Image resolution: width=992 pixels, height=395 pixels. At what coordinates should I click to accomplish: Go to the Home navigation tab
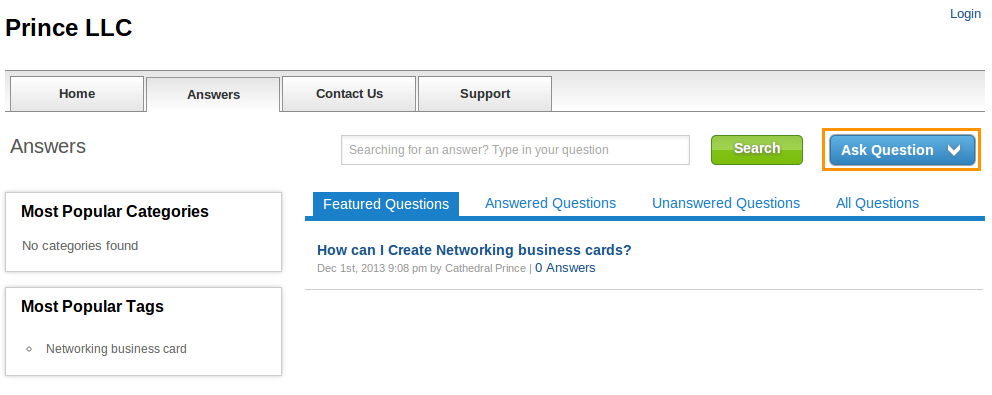[77, 94]
